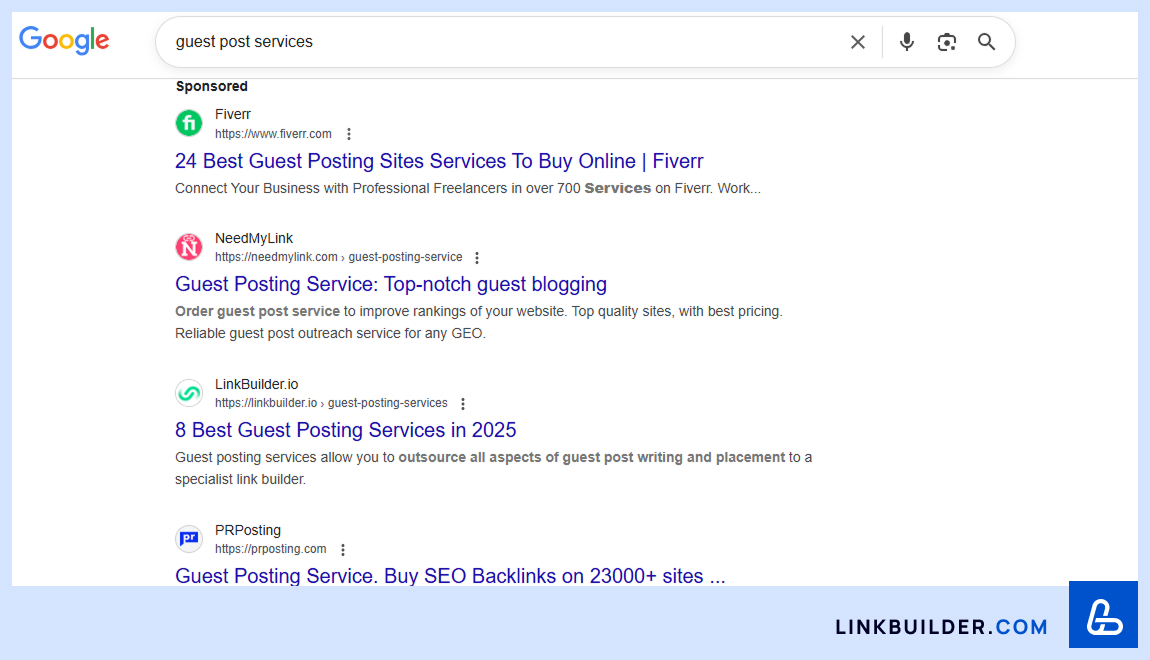Screen dimensions: 1150x660
Task: Open the three-dot menu next to needmylink.com URL
Action: [477, 257]
